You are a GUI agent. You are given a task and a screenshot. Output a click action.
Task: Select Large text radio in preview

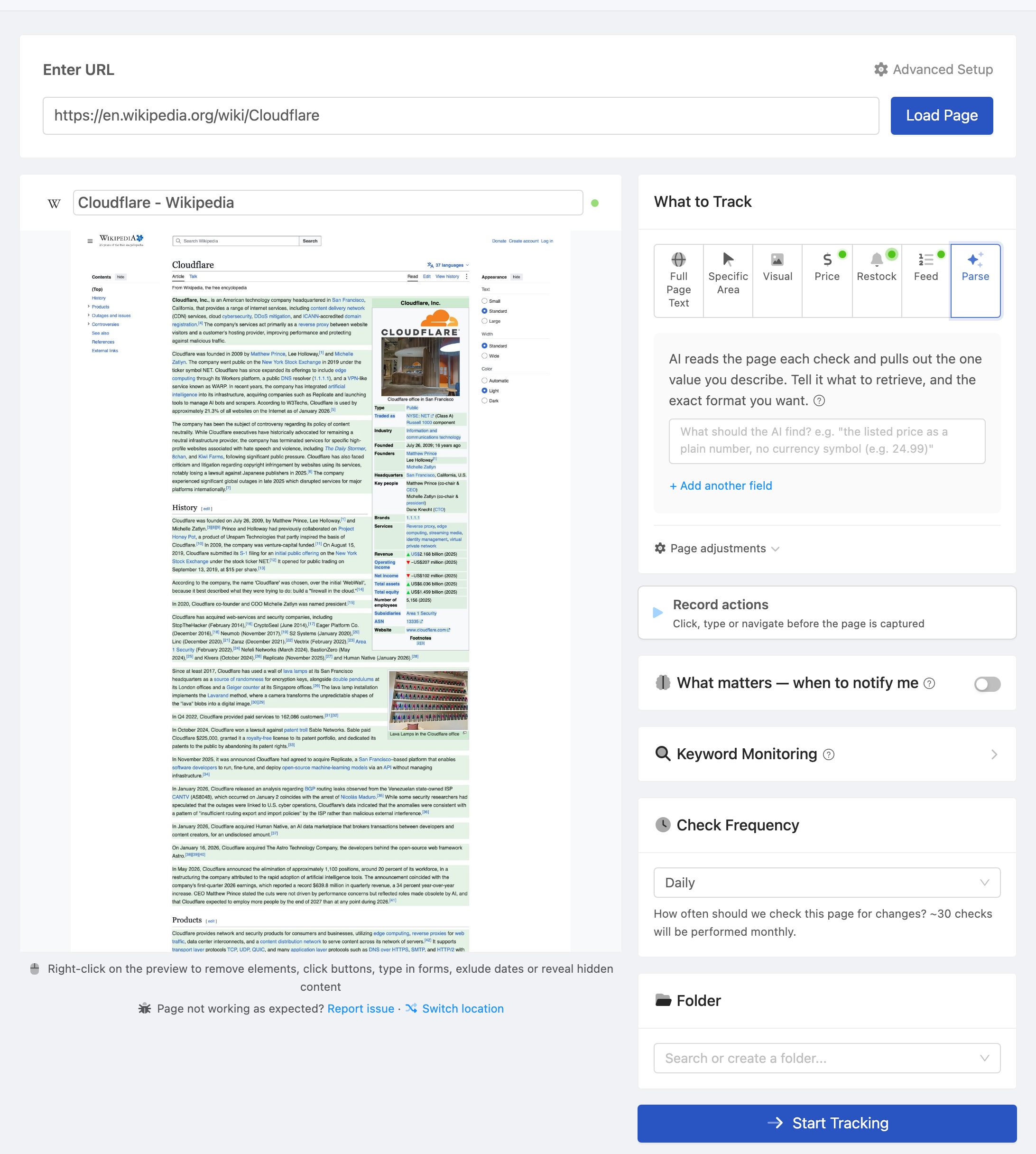pos(484,321)
